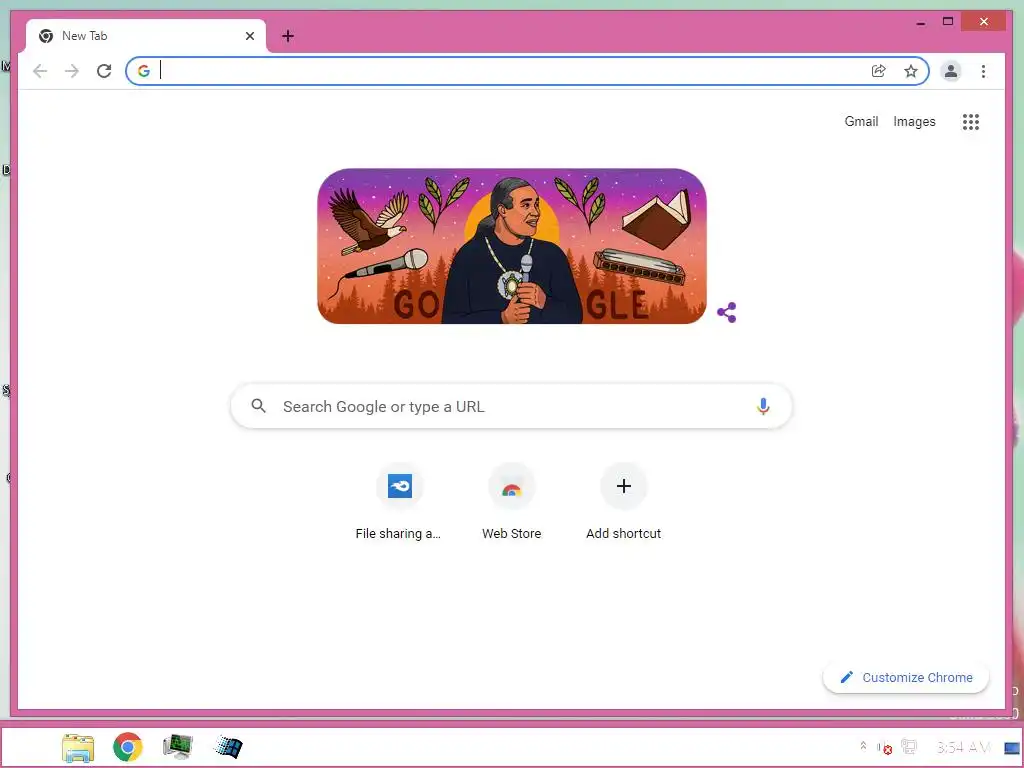The width and height of the screenshot is (1024, 768).
Task: Add a new shortcut tile
Action: tap(624, 502)
